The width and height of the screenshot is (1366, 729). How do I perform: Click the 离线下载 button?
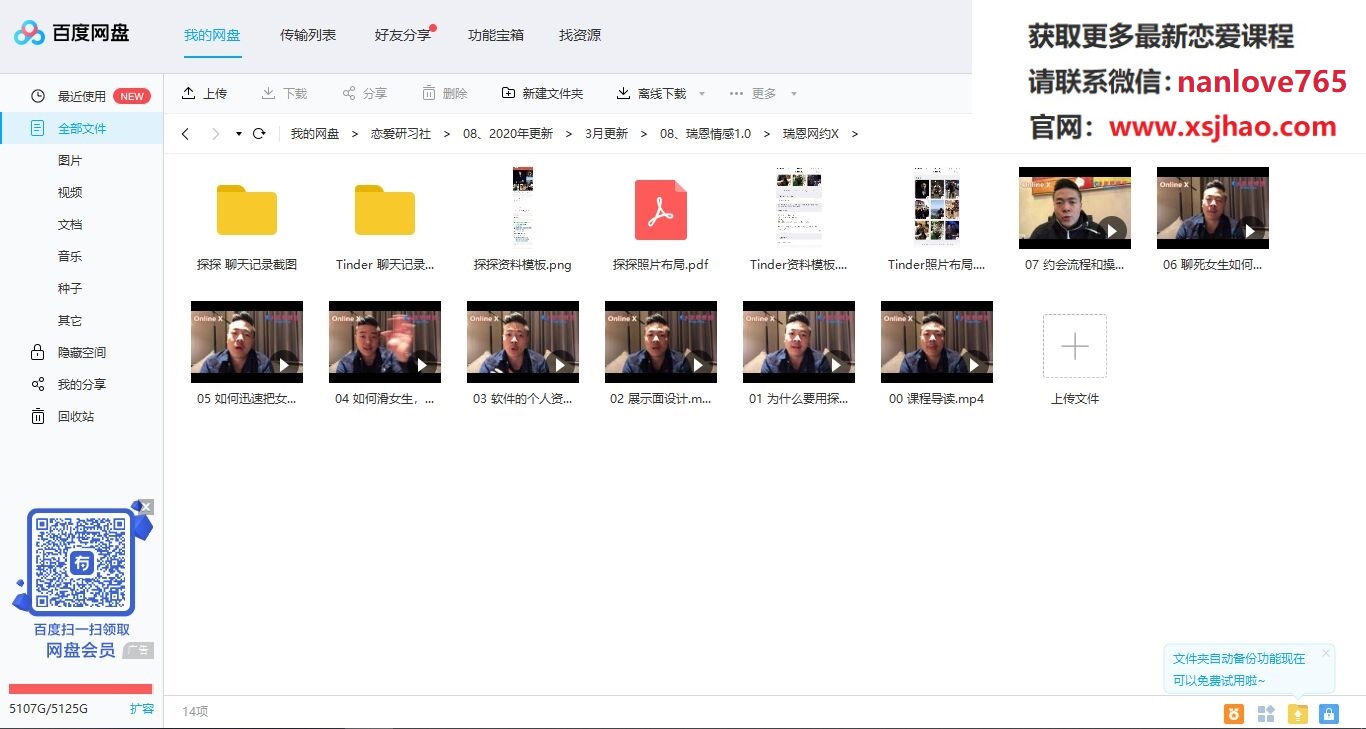tap(651, 93)
